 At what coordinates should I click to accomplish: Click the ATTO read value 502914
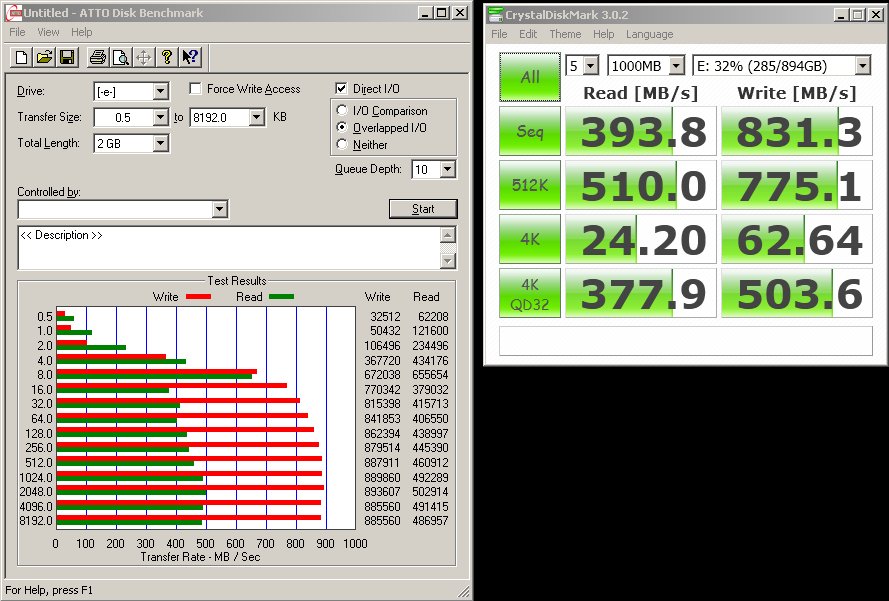click(x=431, y=492)
